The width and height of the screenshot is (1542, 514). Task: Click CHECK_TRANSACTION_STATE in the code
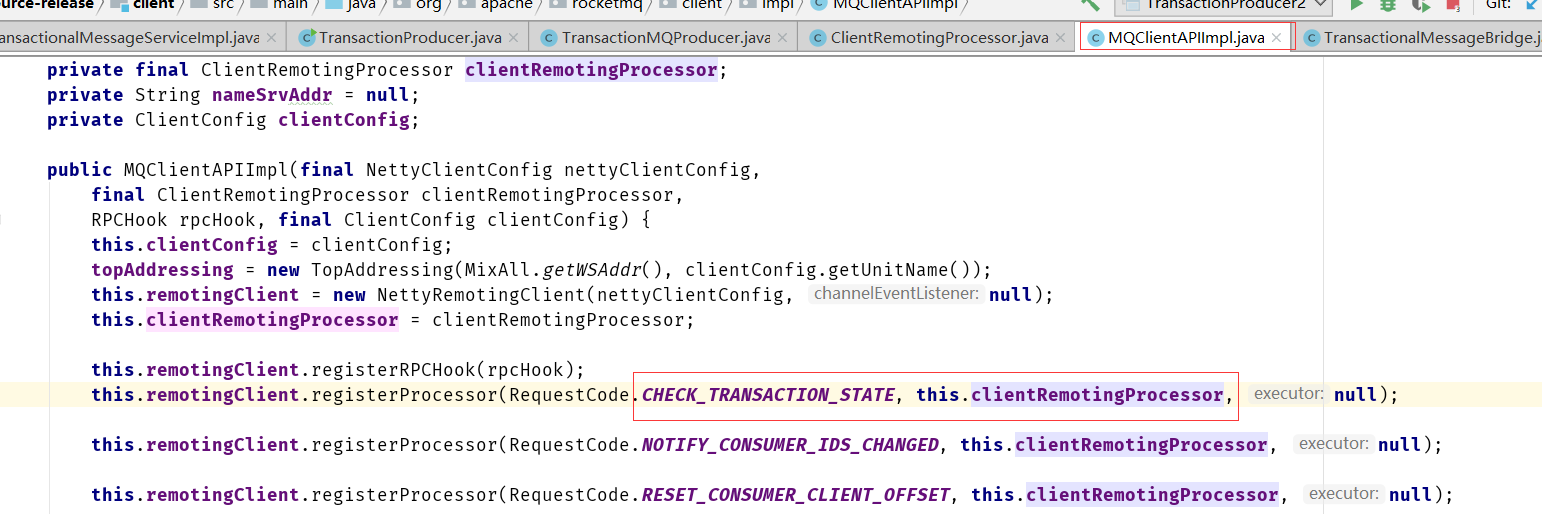click(768, 394)
